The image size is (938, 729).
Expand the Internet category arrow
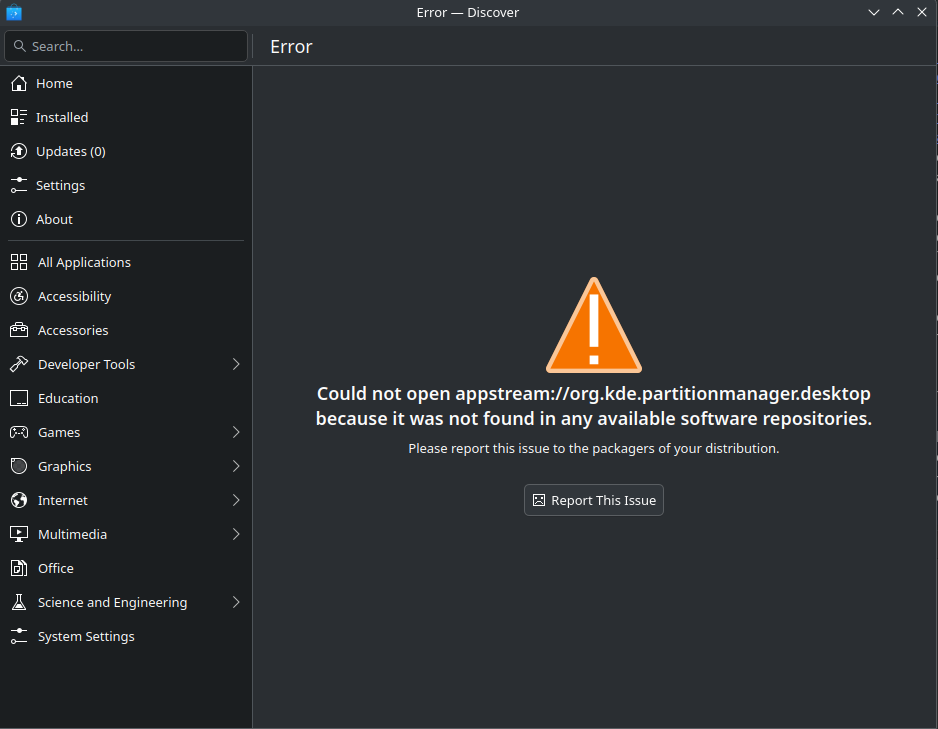pyautogui.click(x=236, y=501)
